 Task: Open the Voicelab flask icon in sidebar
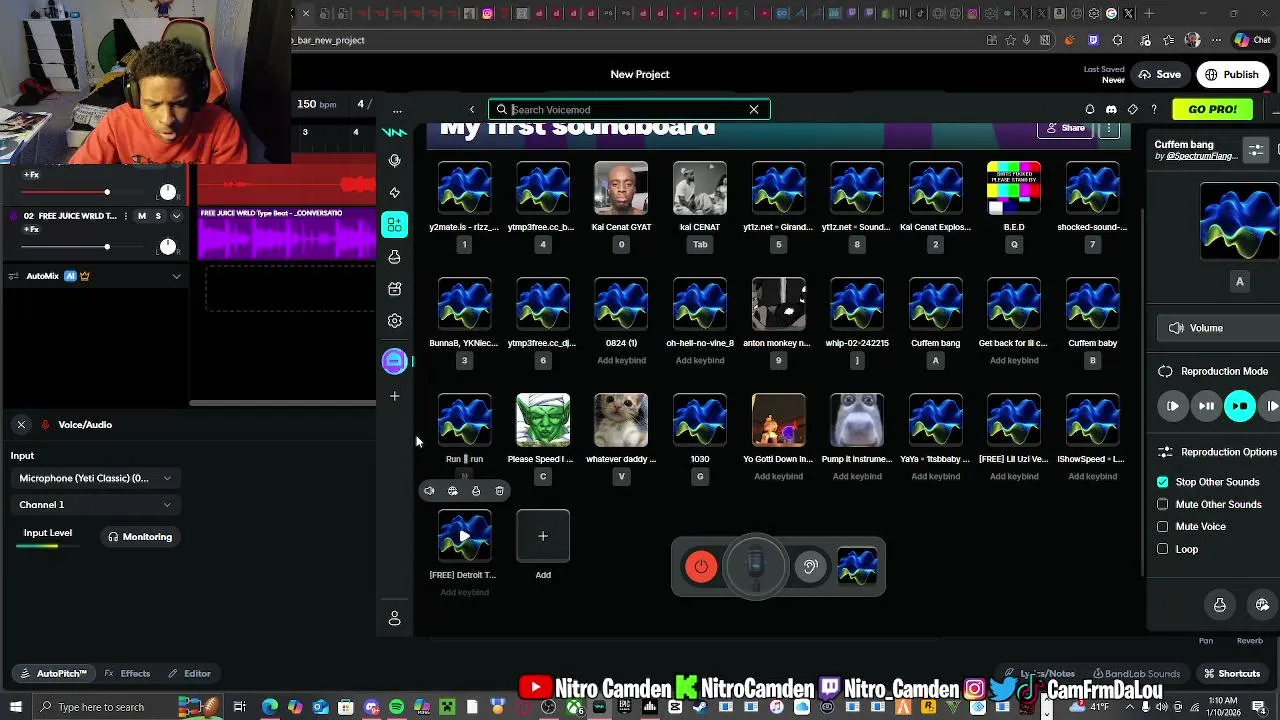[395, 257]
